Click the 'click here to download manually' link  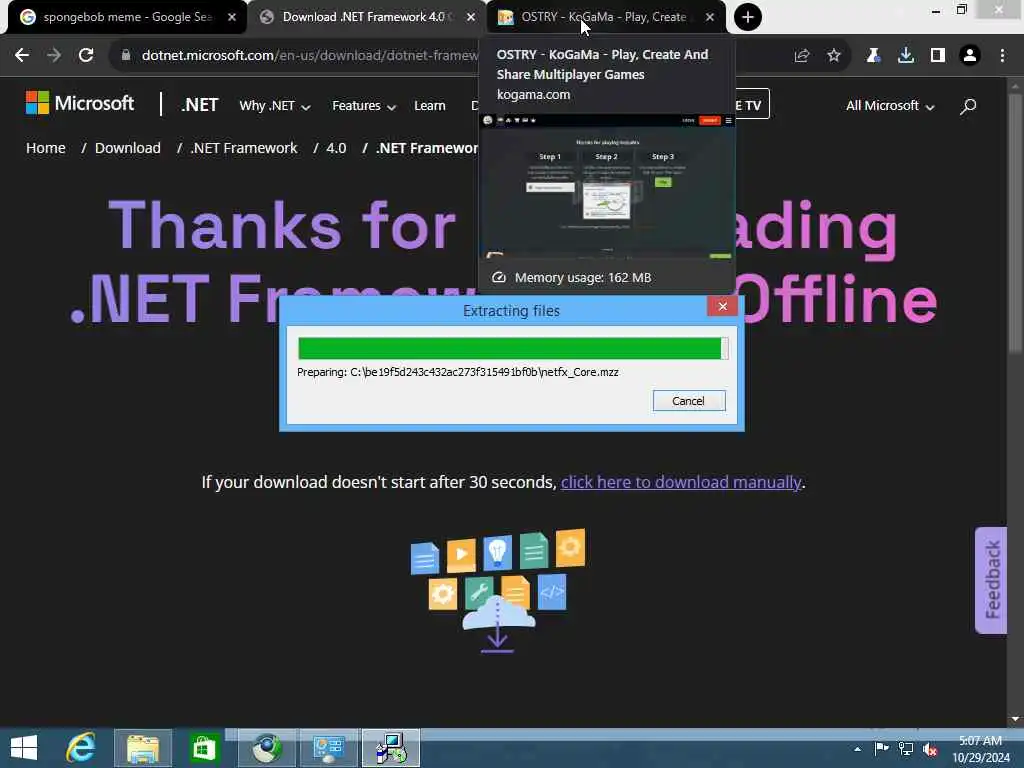tap(680, 482)
